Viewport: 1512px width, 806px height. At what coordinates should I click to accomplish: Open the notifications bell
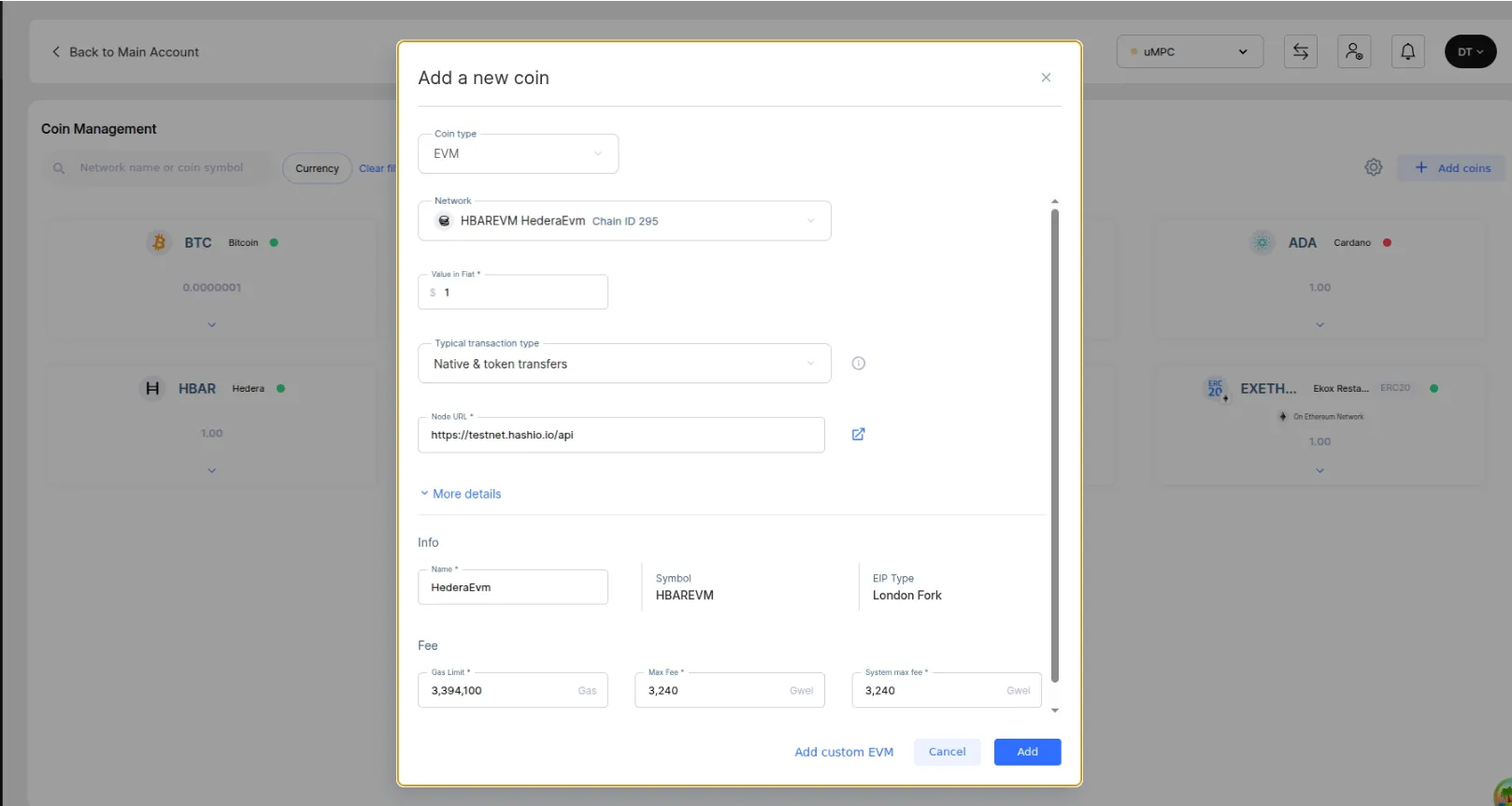click(1407, 51)
